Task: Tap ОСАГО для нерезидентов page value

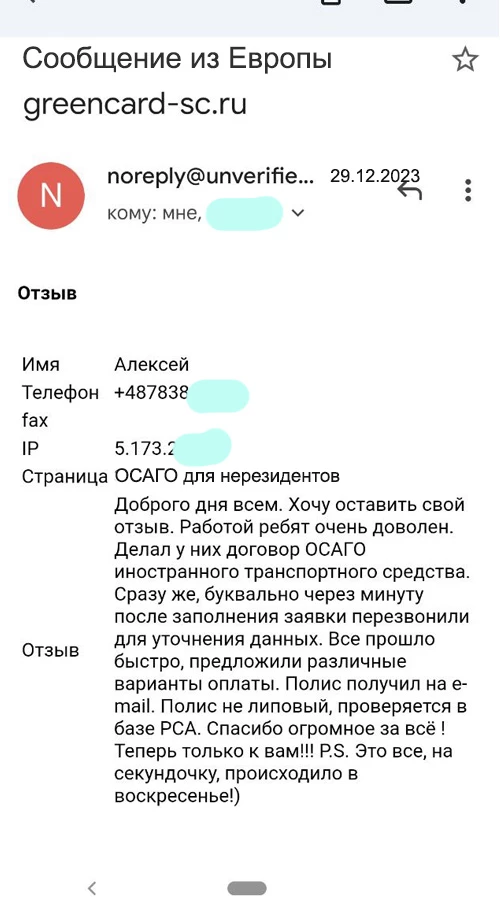Action: tap(227, 476)
